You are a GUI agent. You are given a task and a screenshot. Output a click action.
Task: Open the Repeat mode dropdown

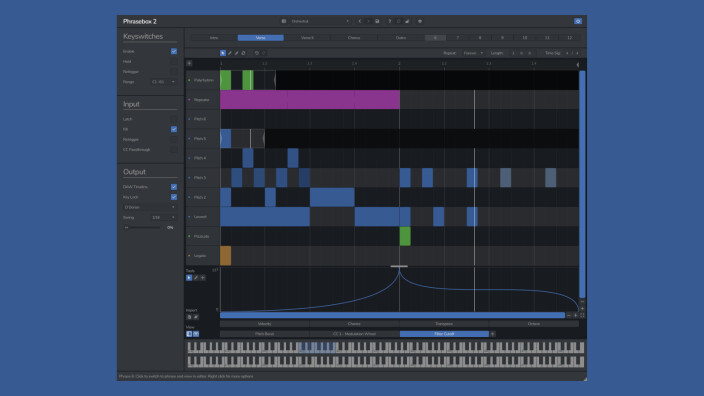pyautogui.click(x=473, y=53)
